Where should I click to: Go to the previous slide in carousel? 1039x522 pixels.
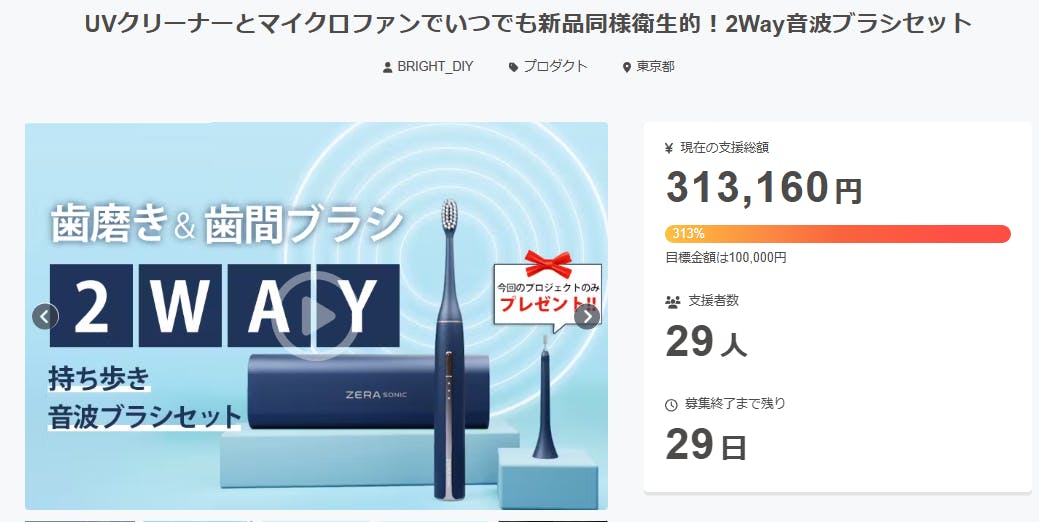coord(45,317)
